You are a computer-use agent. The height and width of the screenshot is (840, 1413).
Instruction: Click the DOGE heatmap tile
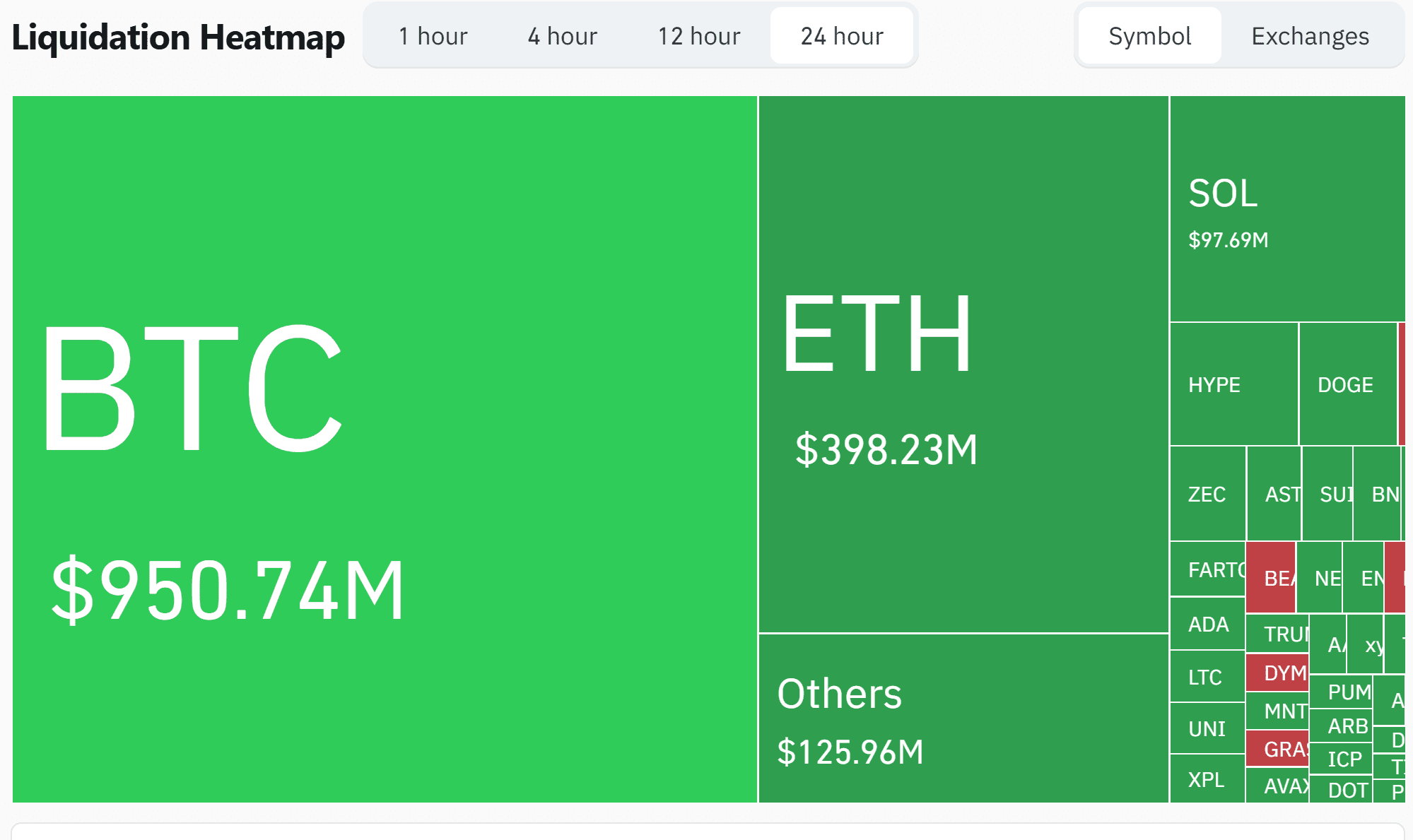1347,384
